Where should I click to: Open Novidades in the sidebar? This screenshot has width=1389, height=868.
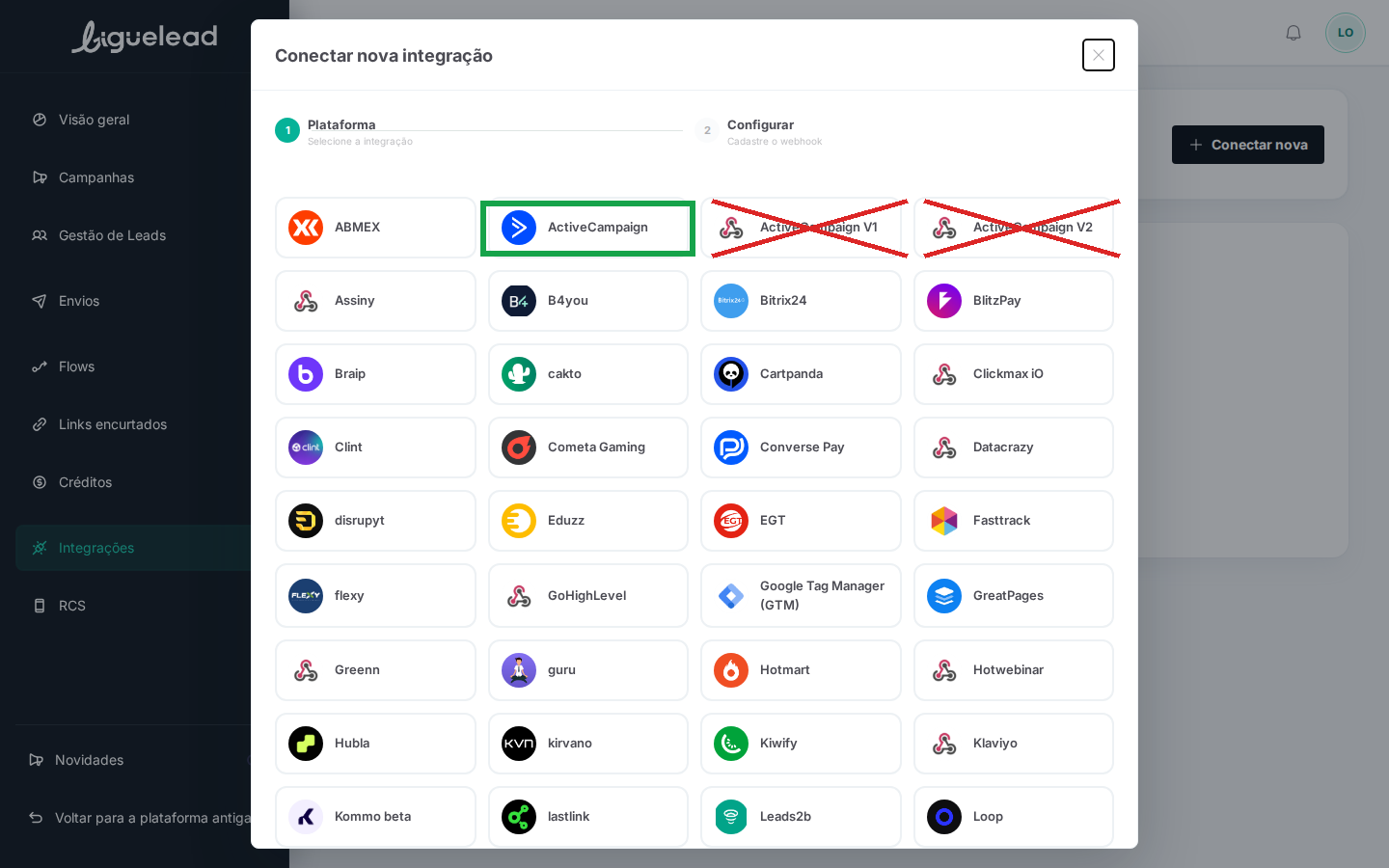pos(133,760)
